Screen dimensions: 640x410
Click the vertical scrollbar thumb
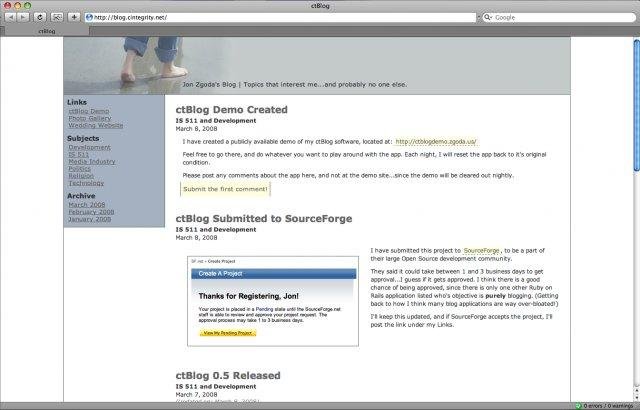636,105
